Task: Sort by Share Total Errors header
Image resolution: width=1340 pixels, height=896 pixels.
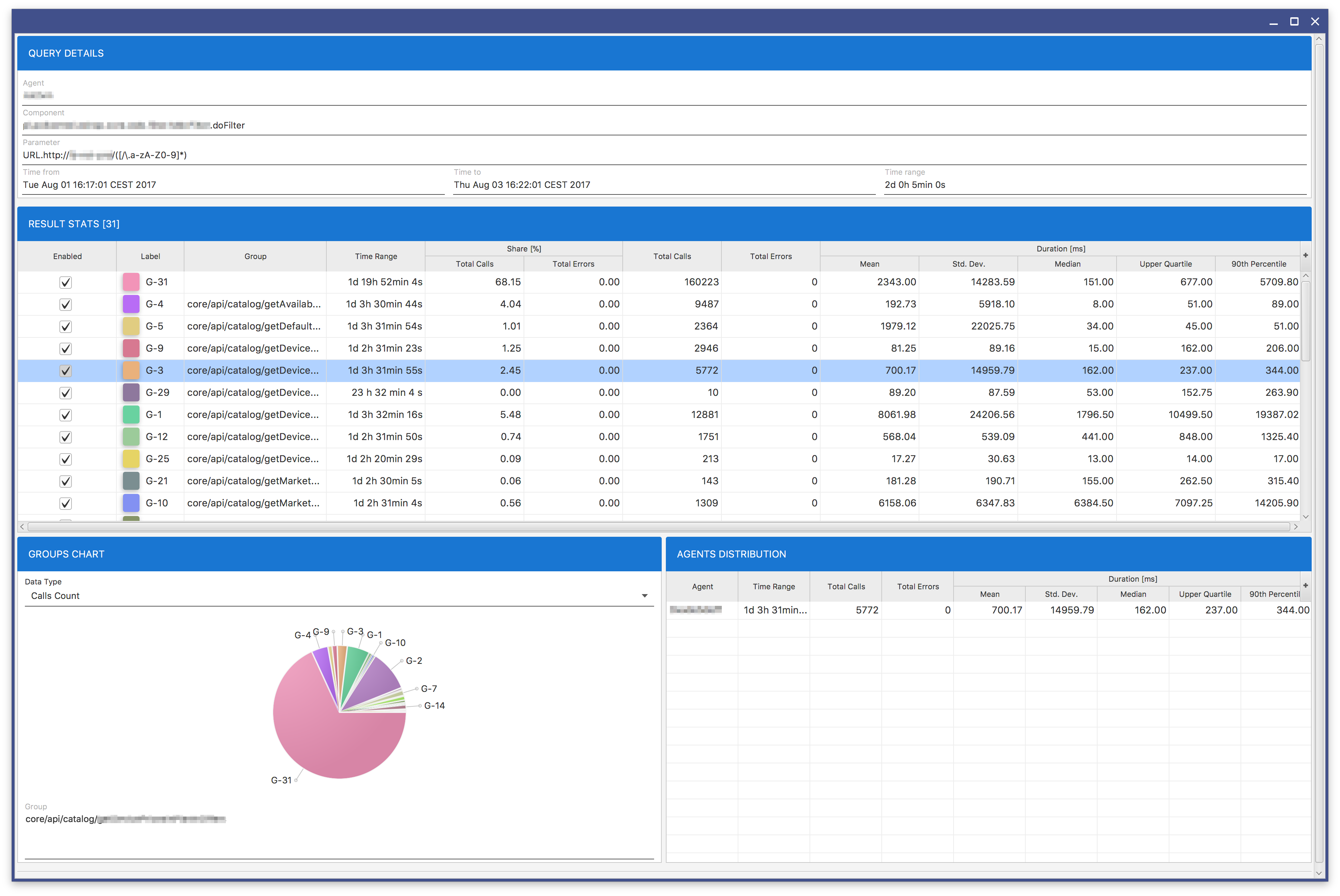Action: [573, 264]
